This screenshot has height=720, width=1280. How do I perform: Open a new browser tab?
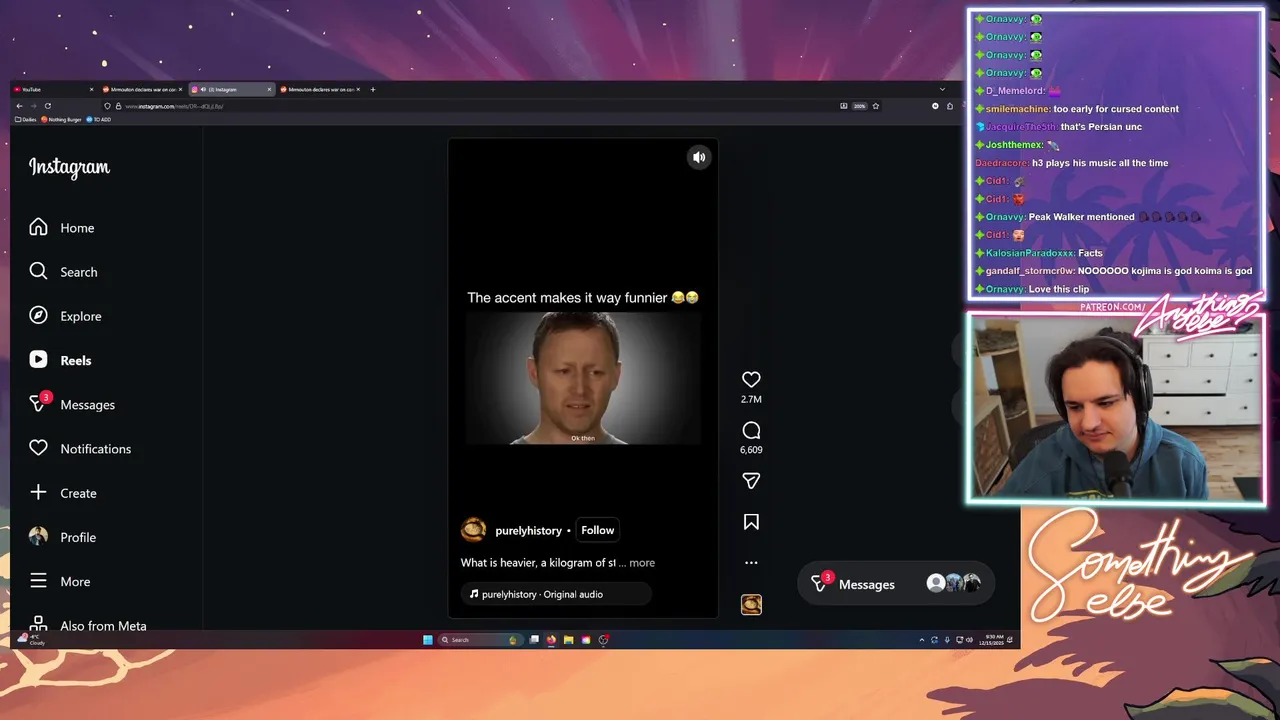(x=373, y=89)
